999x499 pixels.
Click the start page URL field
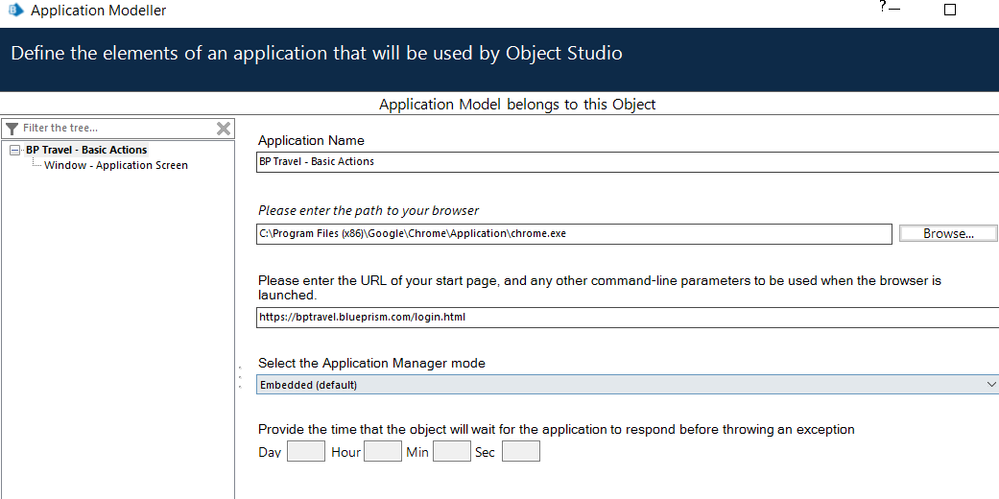[x=627, y=318]
